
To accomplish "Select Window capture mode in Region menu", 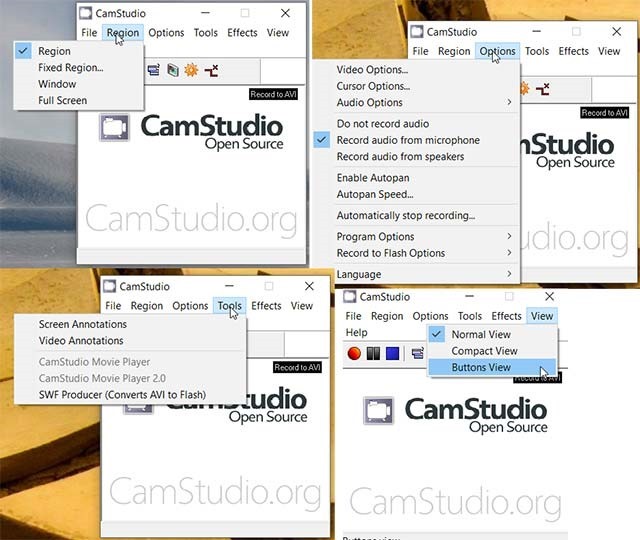I will point(79,84).
